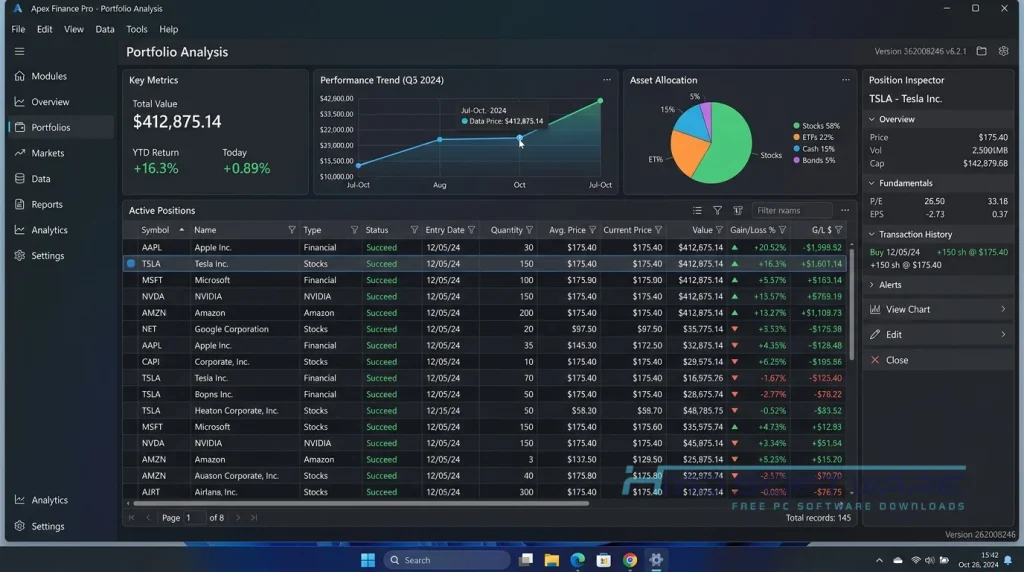Screen dimensions: 1024x572
Task: Click the folder icon next to version
Action: pyautogui.click(x=982, y=51)
